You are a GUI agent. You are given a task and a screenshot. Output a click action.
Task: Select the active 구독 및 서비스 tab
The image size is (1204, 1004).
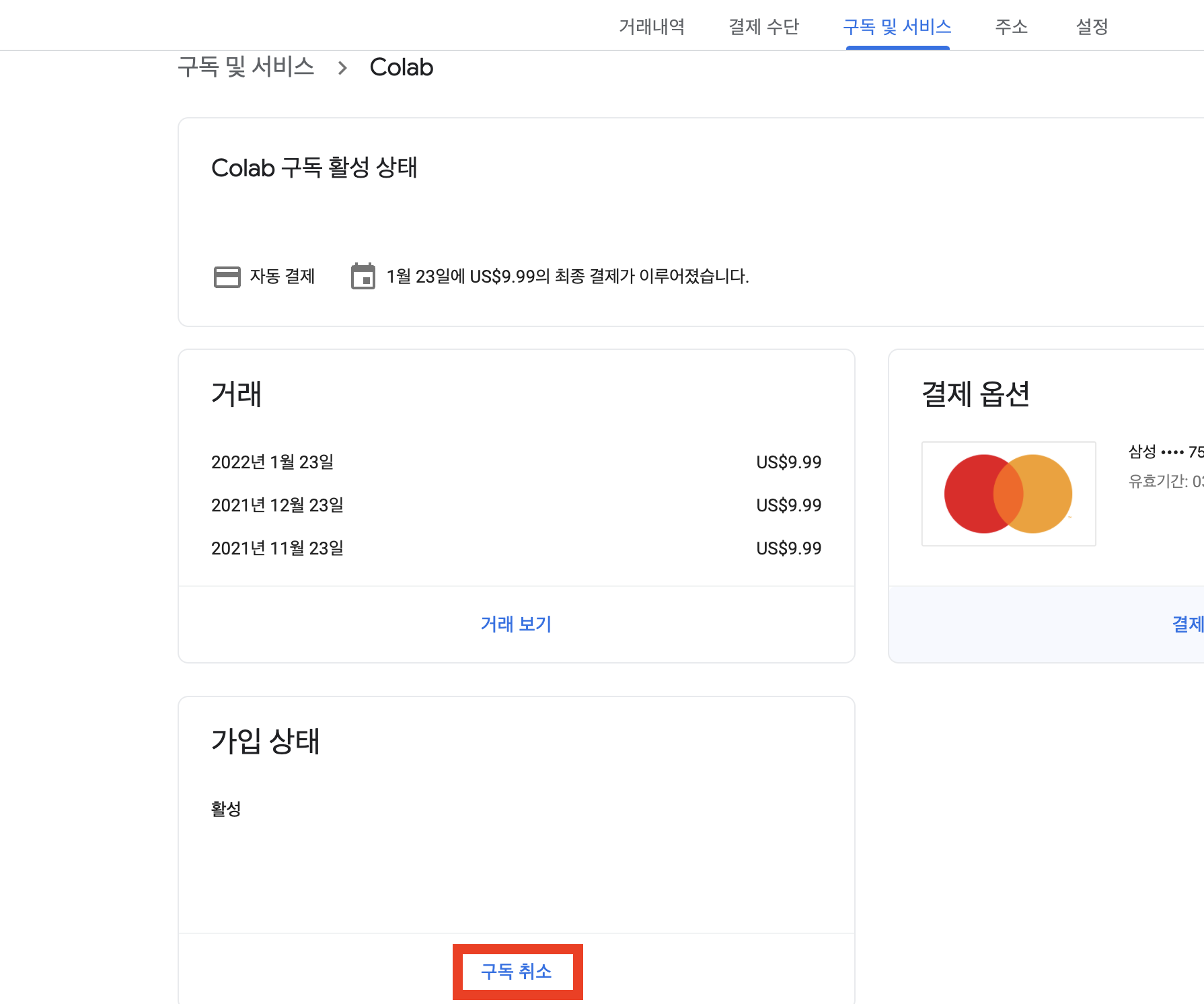pos(897,27)
